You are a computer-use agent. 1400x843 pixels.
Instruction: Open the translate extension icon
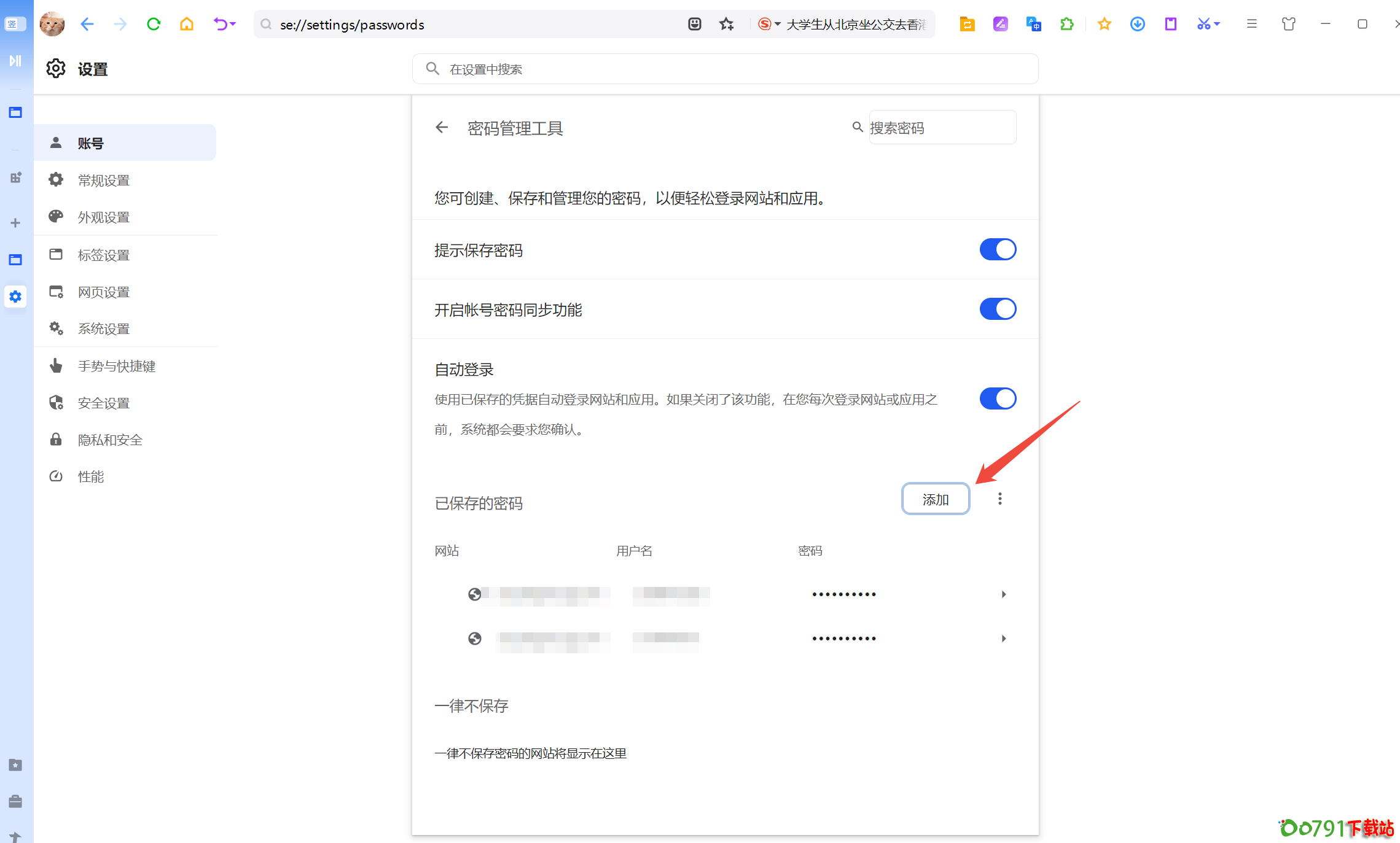tap(1033, 24)
